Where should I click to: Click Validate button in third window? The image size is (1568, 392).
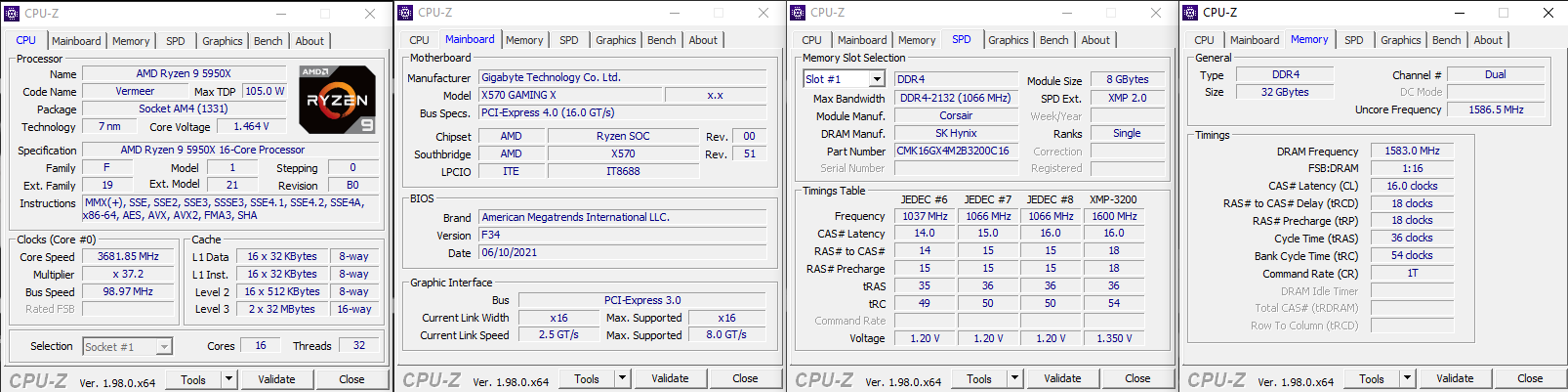coord(1062,378)
